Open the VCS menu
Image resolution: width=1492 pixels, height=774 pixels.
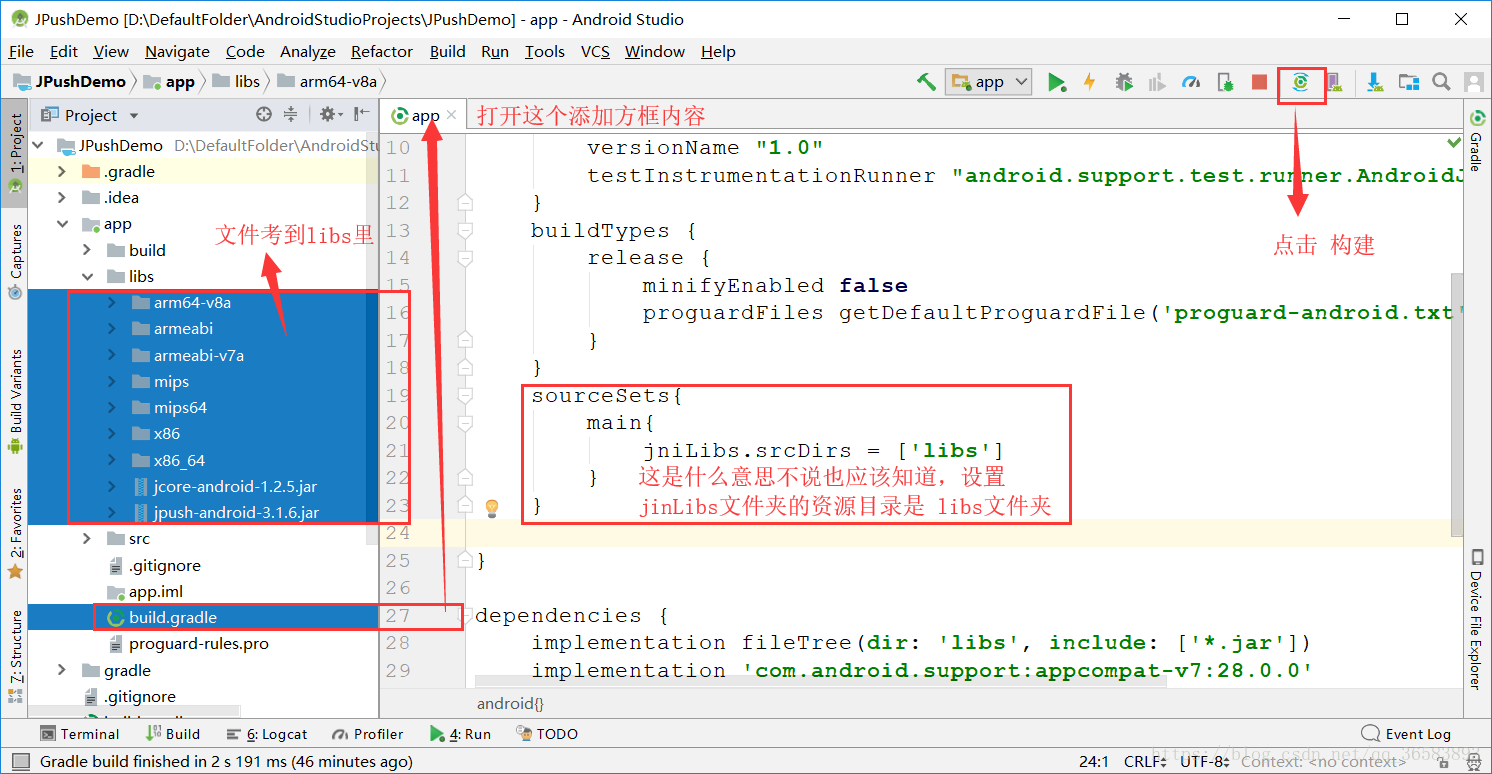tap(595, 51)
